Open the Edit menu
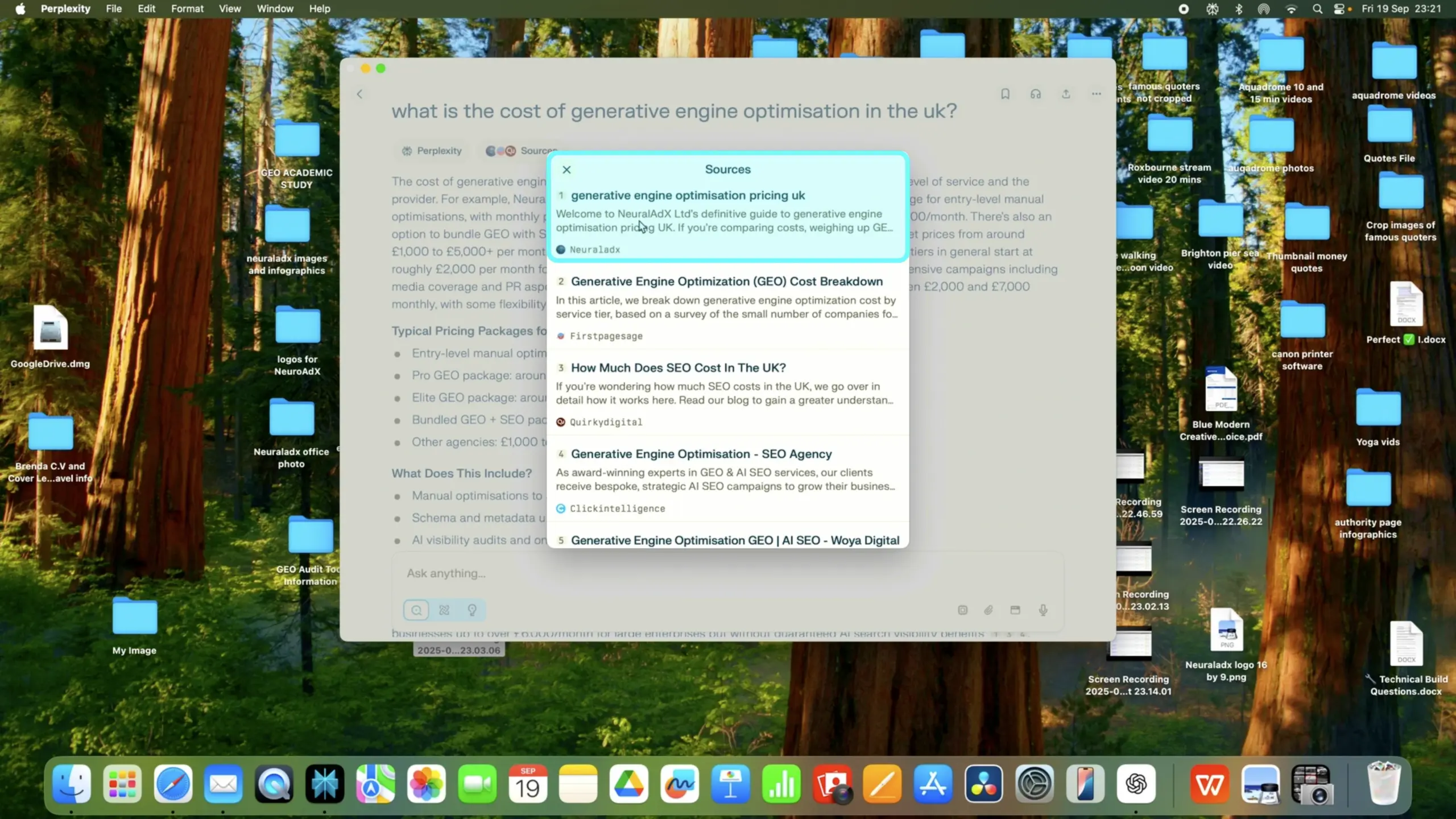This screenshot has width=1456, height=819. point(146,9)
